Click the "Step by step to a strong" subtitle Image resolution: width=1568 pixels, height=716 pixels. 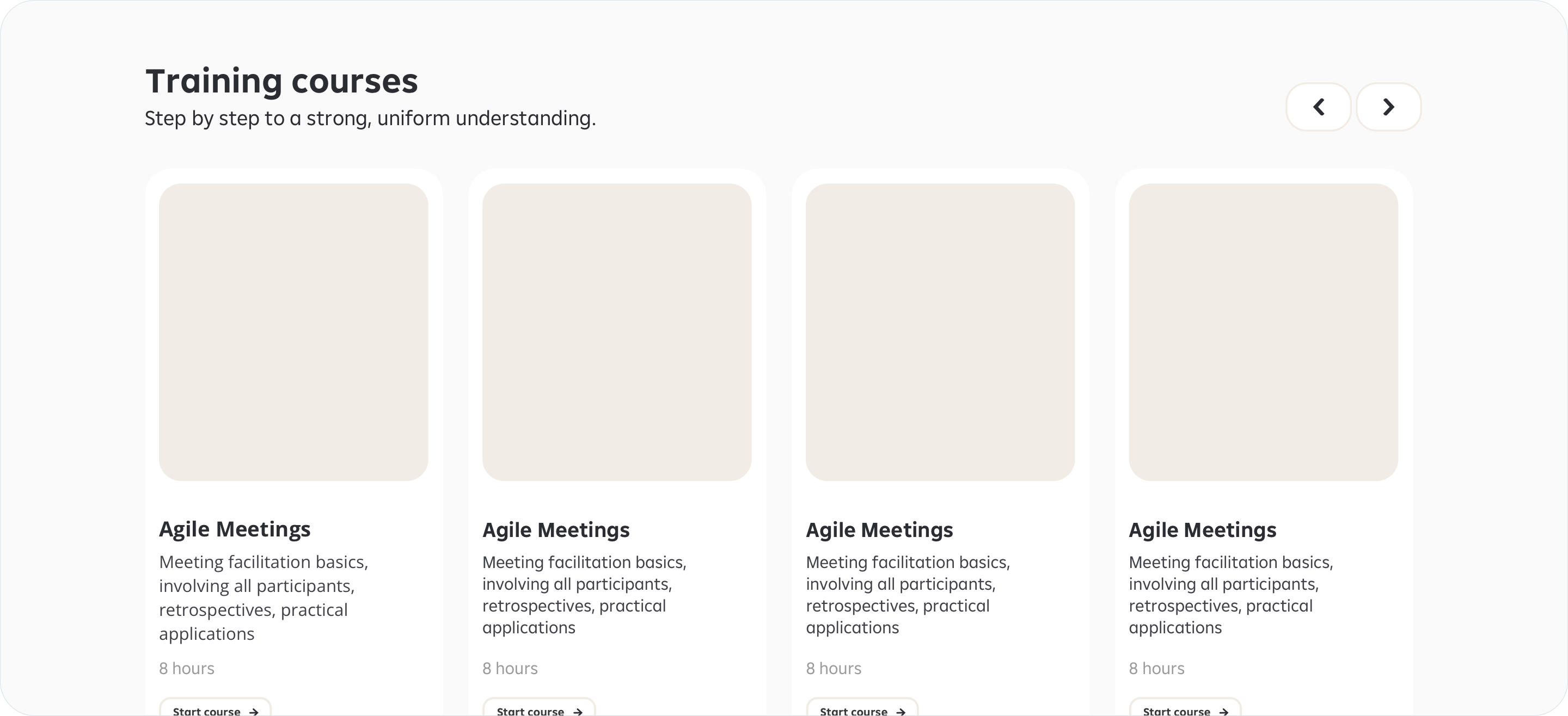pos(370,119)
